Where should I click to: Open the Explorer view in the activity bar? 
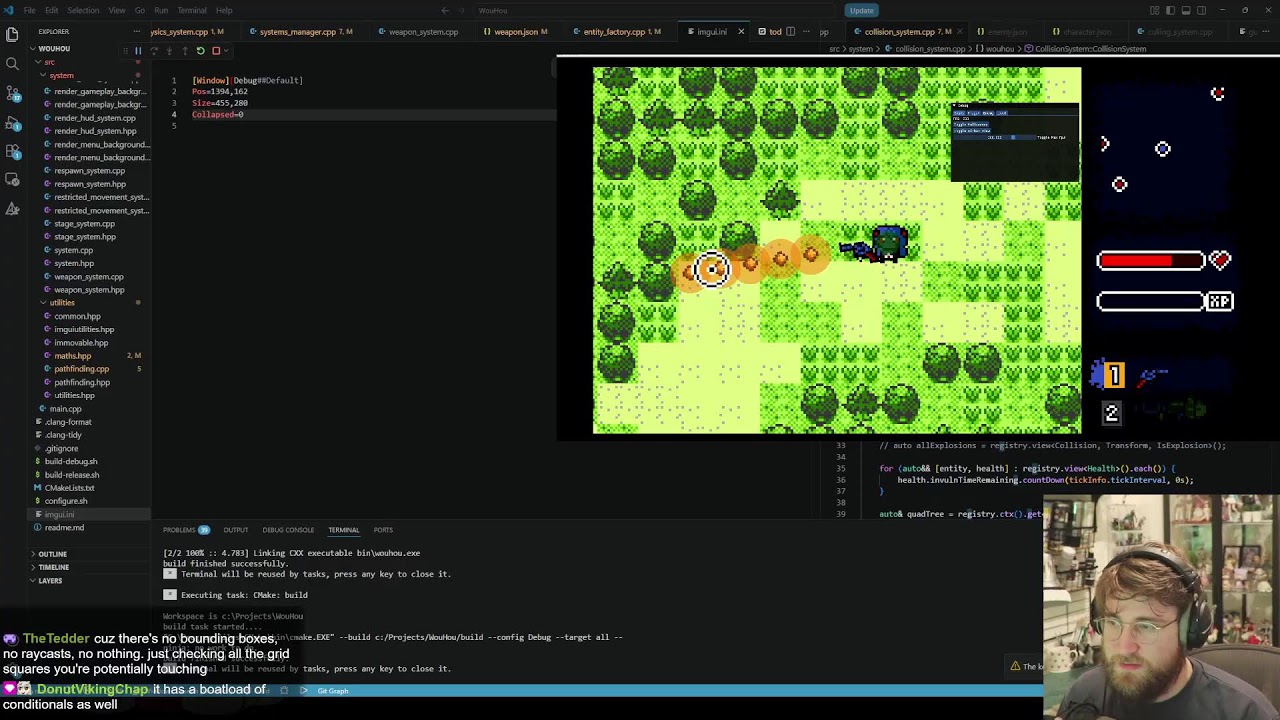pyautogui.click(x=12, y=35)
